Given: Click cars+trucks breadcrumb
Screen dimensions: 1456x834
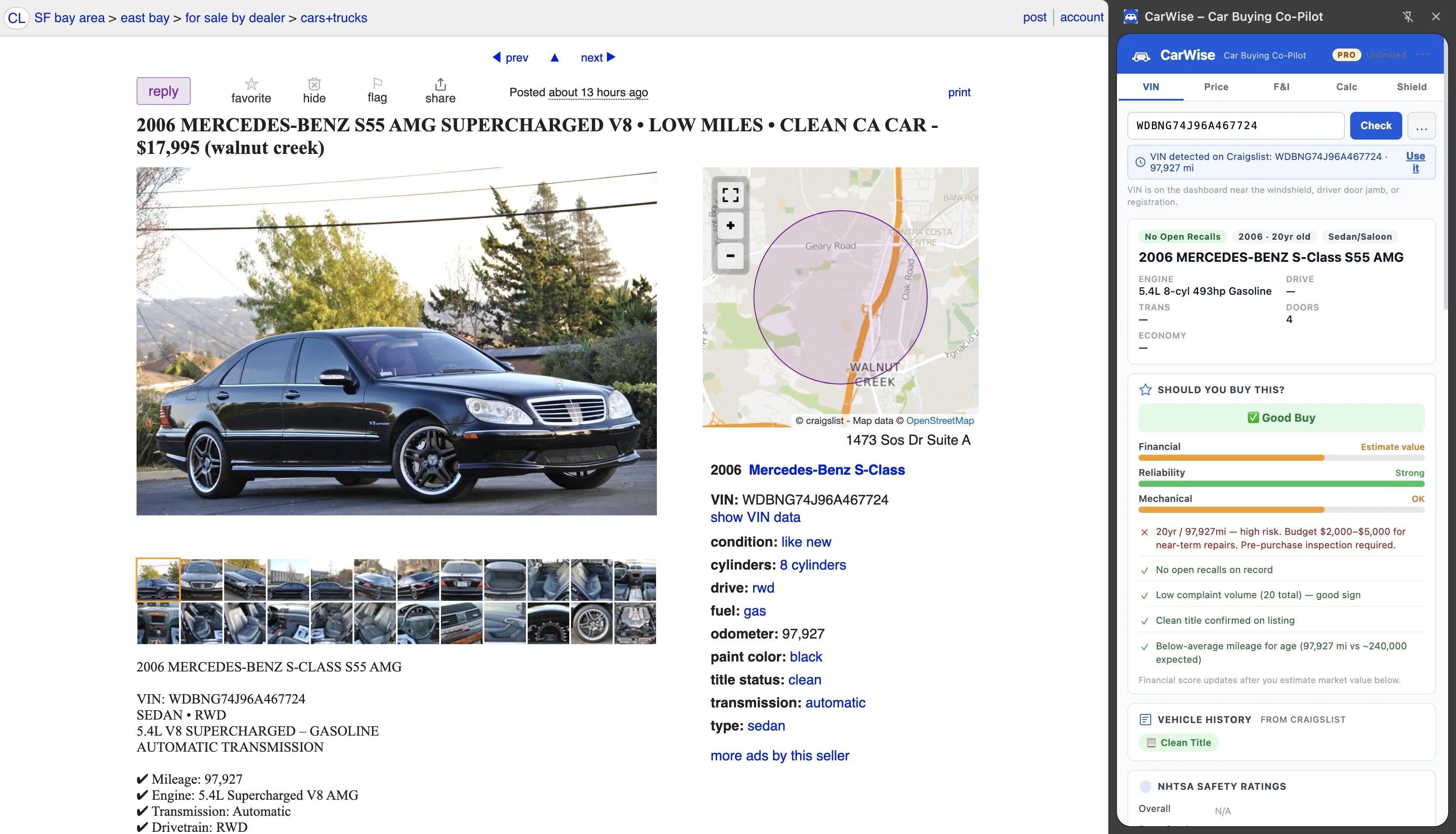Looking at the screenshot, I should [334, 18].
